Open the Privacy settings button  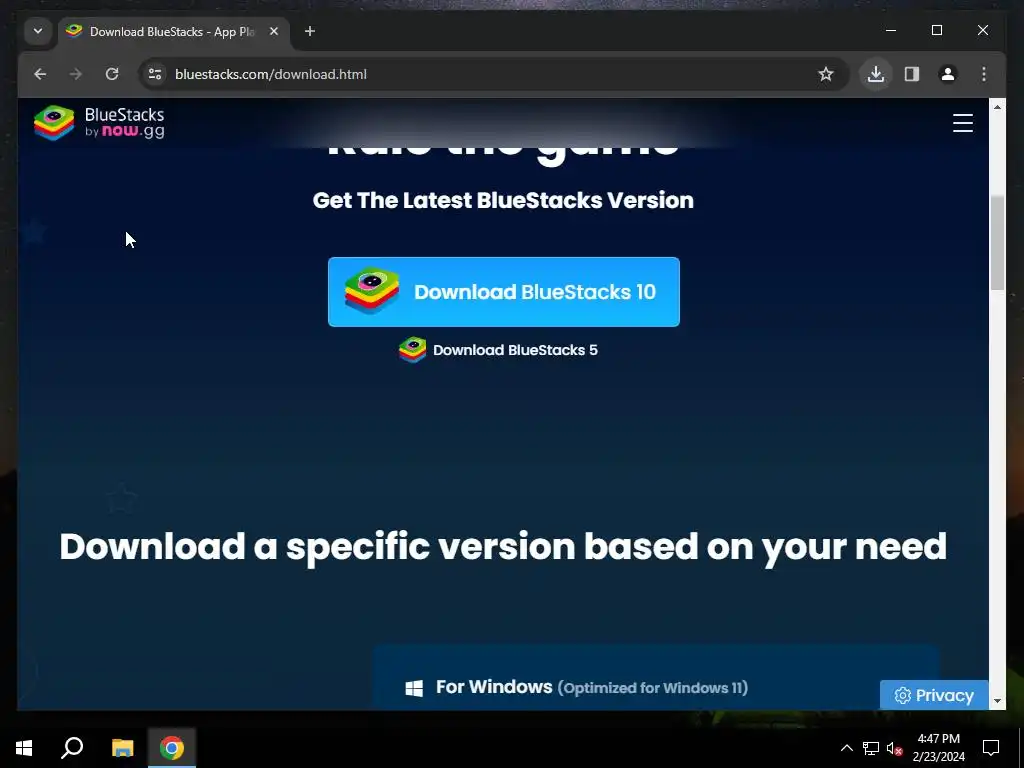[x=934, y=696]
